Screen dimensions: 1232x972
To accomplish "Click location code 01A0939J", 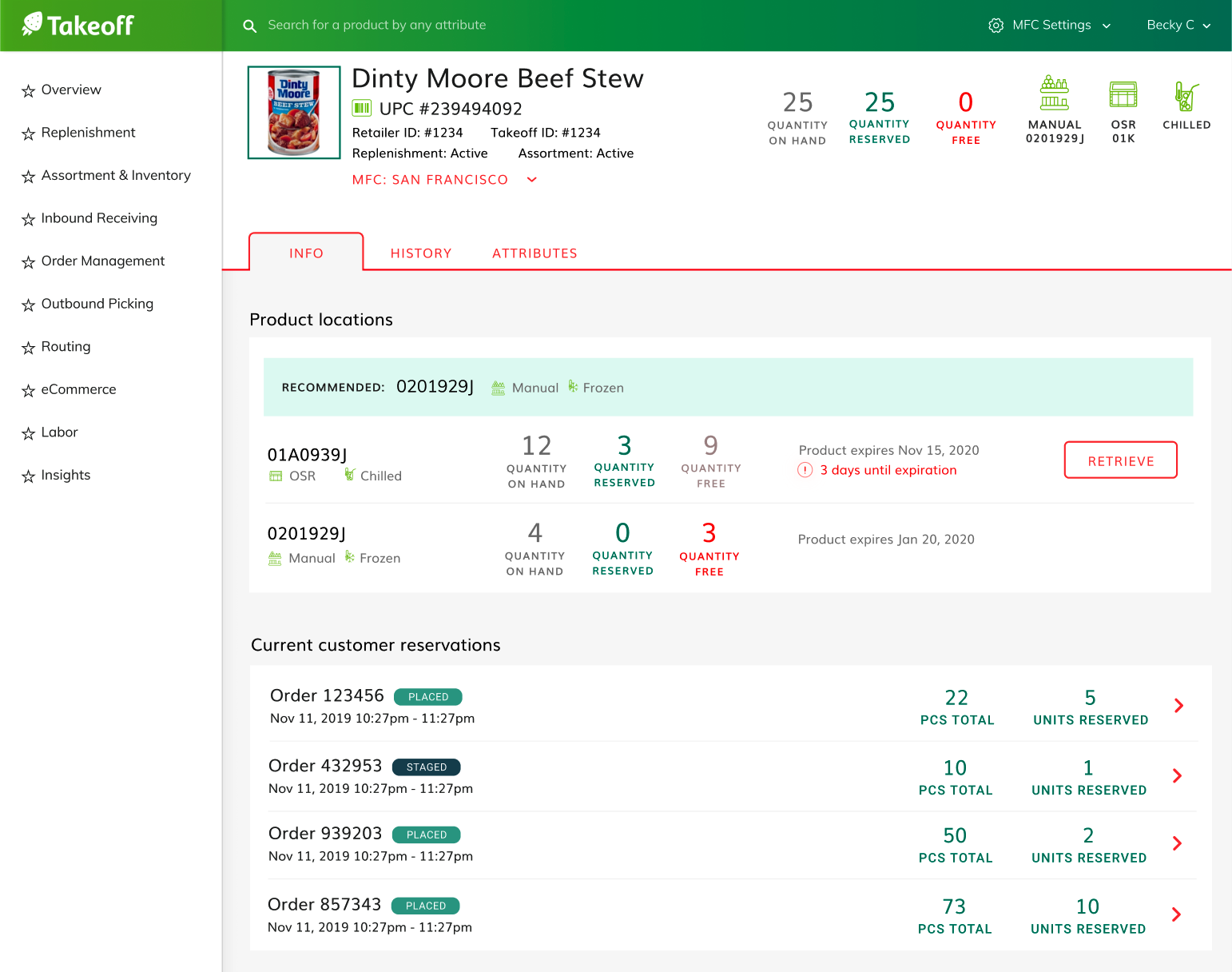I will tap(308, 455).
